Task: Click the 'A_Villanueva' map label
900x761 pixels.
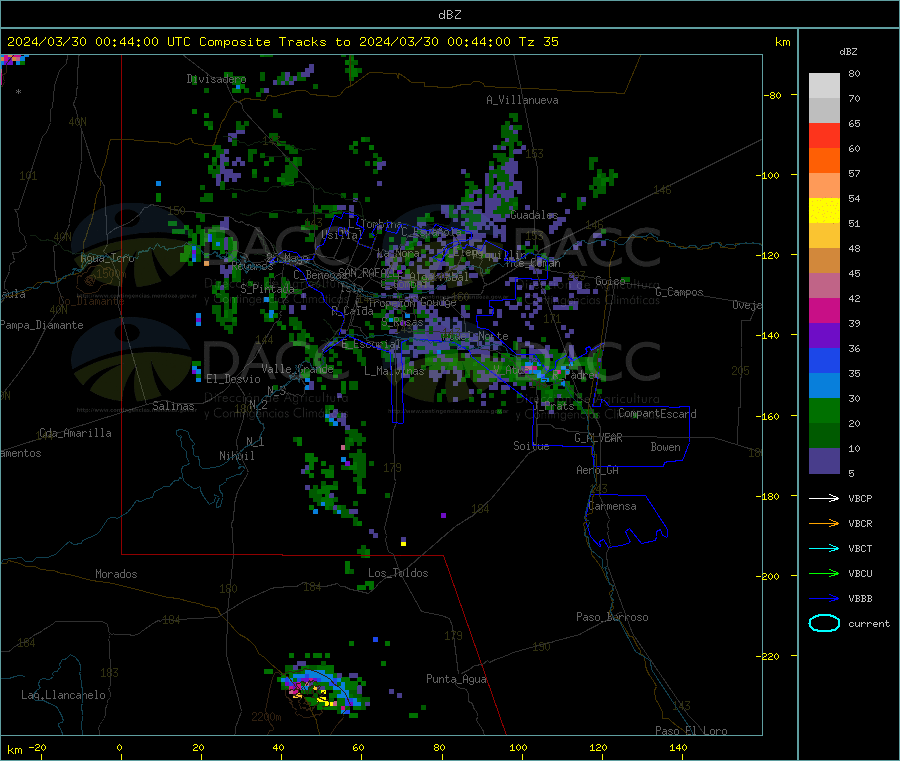Action: pos(522,100)
